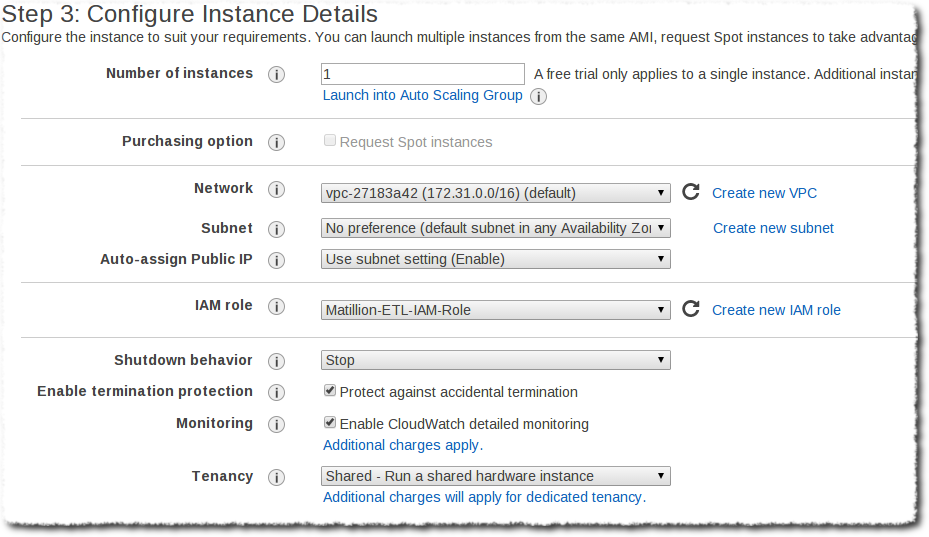The width and height of the screenshot is (929, 537).
Task: Expand the Shutdown behavior dropdown
Action: (x=496, y=360)
